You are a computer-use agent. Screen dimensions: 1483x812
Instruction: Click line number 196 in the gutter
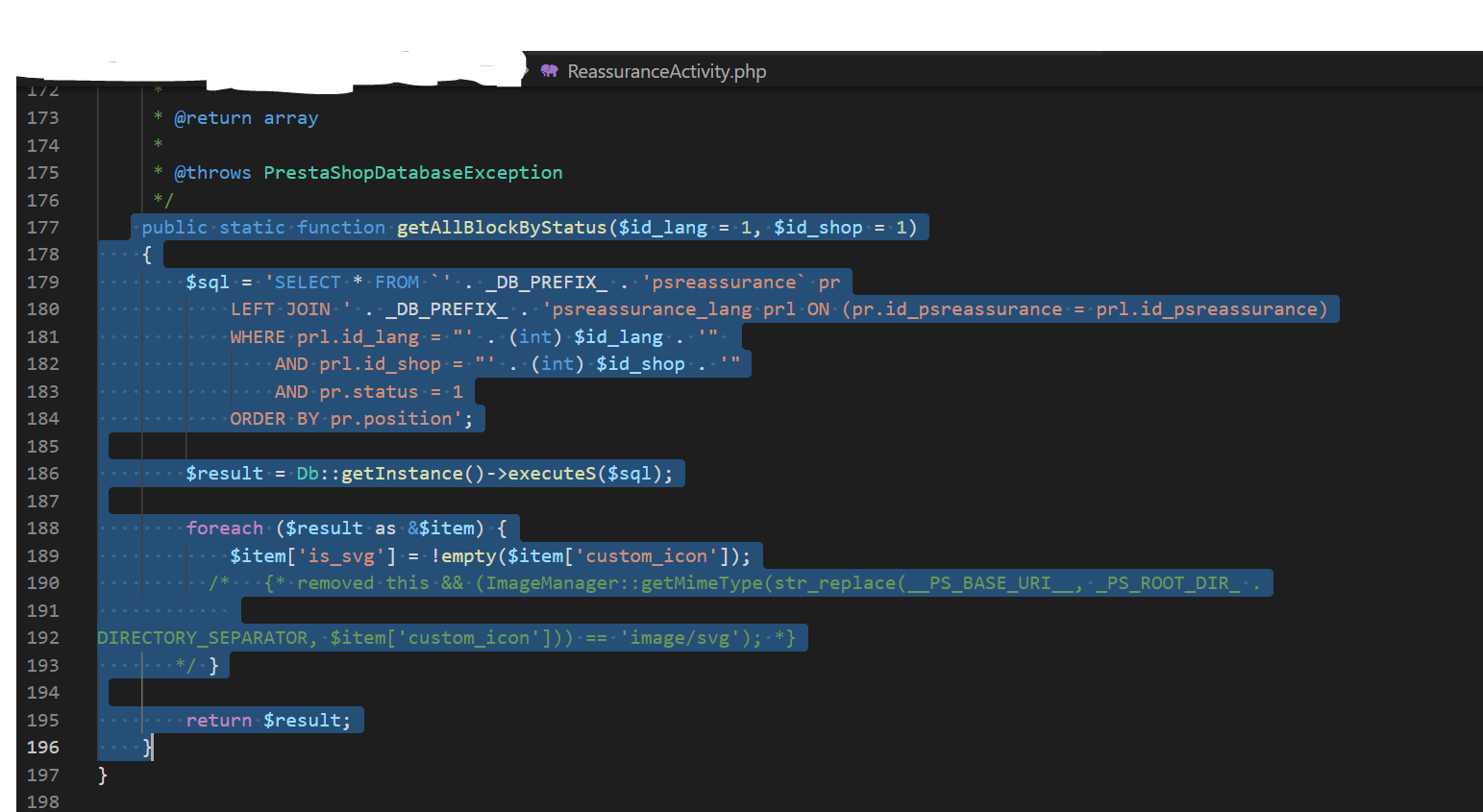(x=42, y=747)
